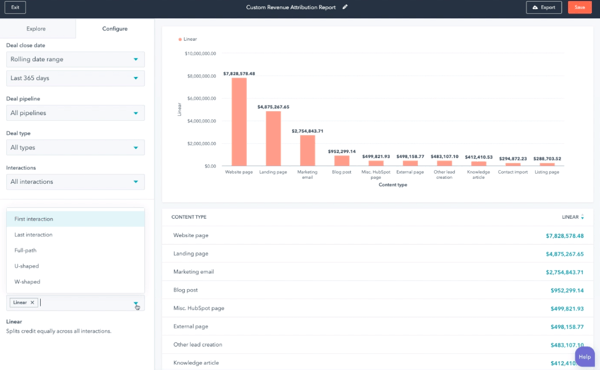This screenshot has height=370, width=600.
Task: Click the Landing page bar in chart
Action: (273, 139)
